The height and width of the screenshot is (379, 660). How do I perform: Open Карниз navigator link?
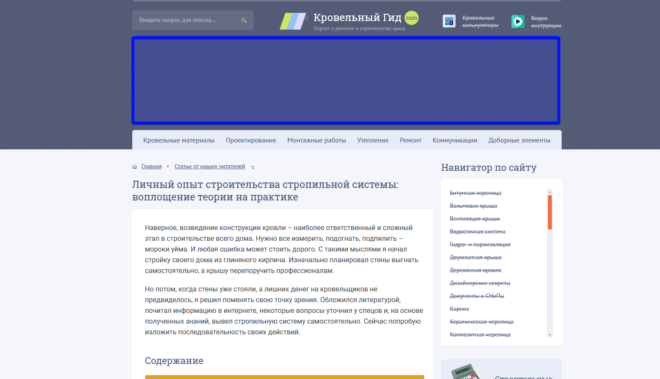click(x=459, y=309)
